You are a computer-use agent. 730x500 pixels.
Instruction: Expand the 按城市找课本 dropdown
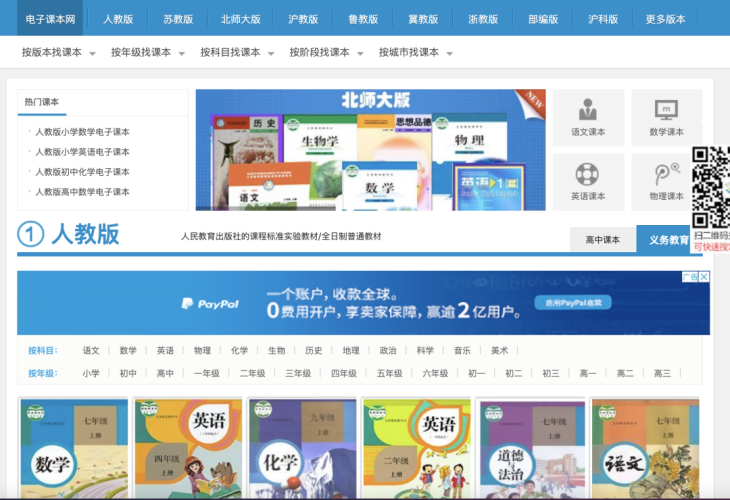[416, 52]
